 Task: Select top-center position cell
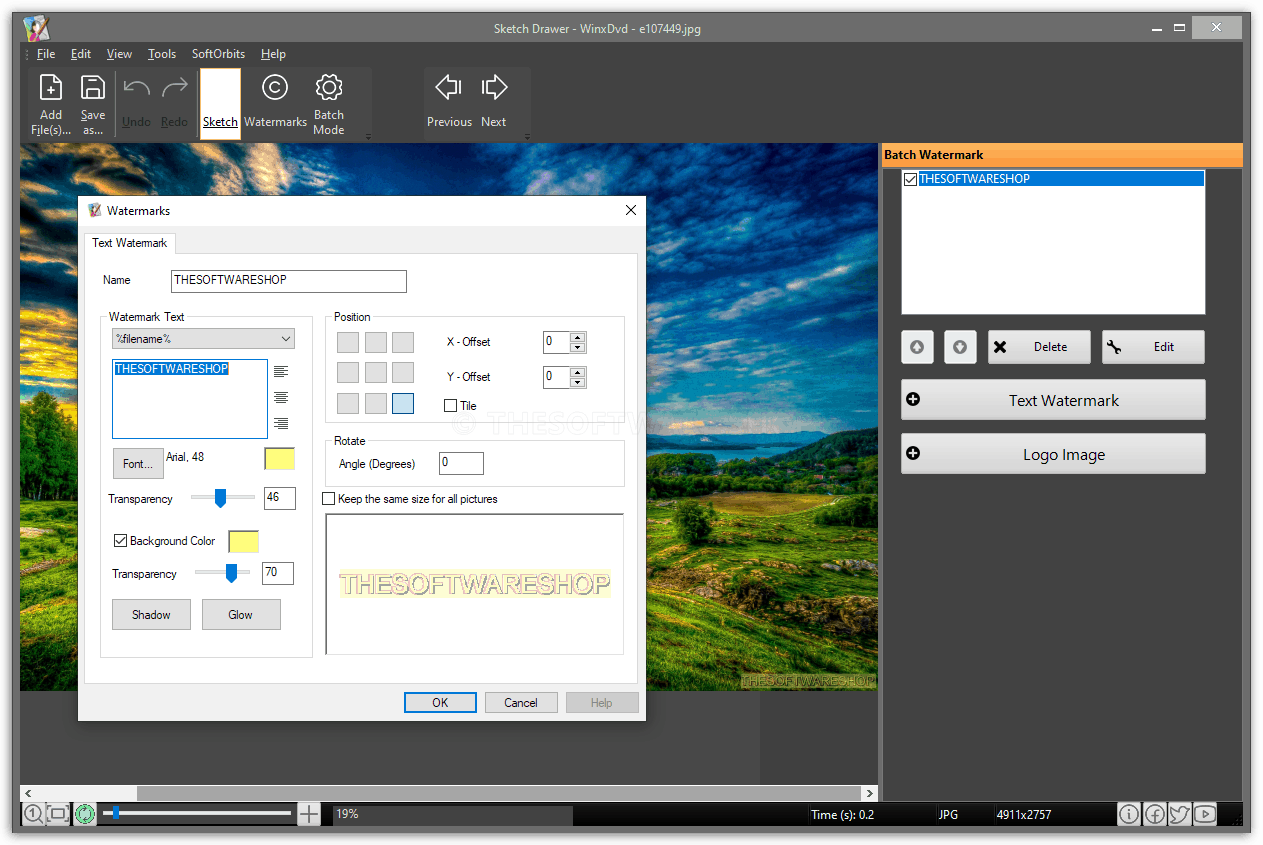click(x=375, y=342)
